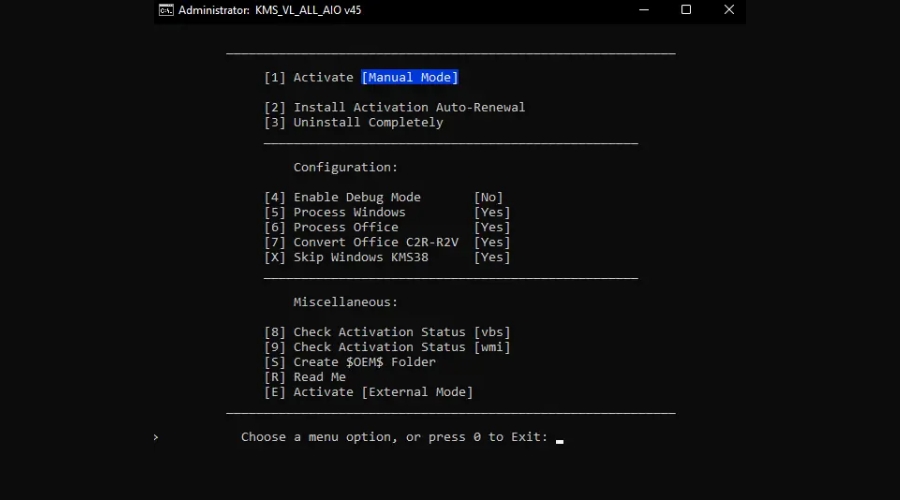Click 'Create $OEM$ Folder' line
The image size is (900, 500).
350,362
